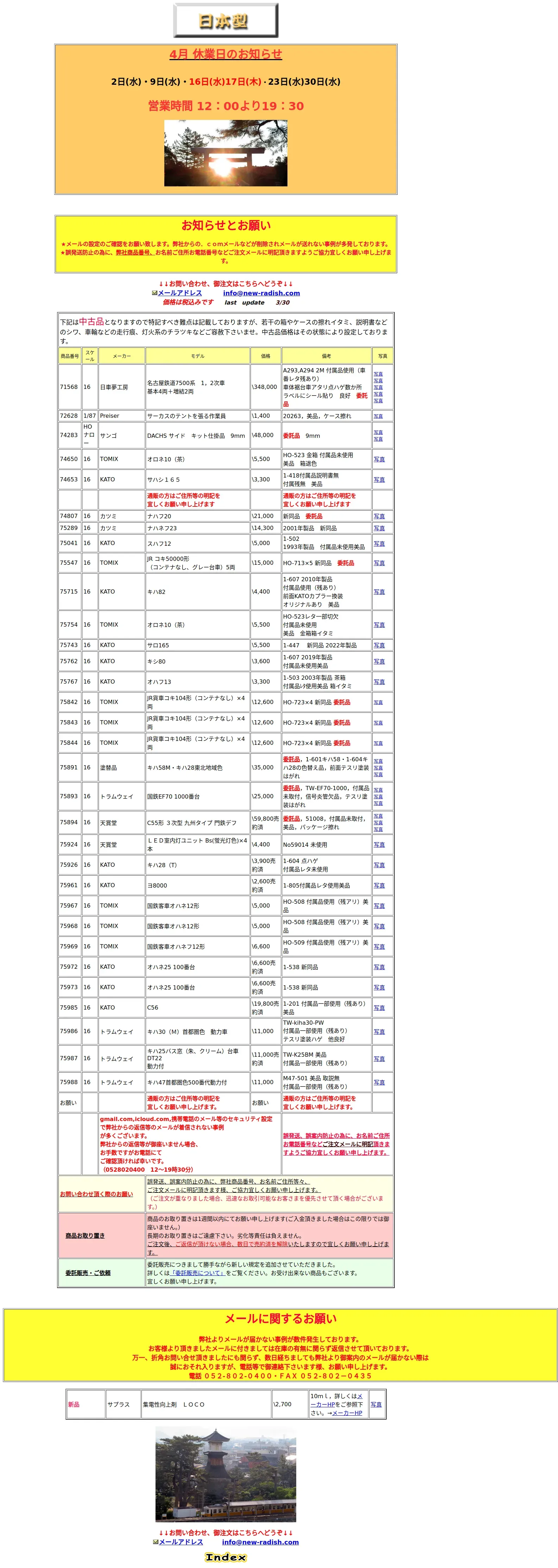Image resolution: width=558 pixels, height=1568 pixels.
Task: Open the top メールアドレス link
Action: (x=180, y=293)
